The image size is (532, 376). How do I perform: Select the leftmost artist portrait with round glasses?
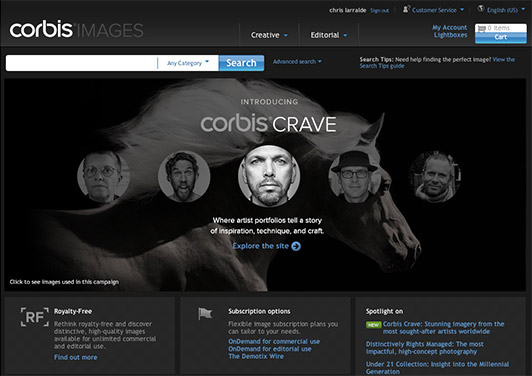(103, 176)
